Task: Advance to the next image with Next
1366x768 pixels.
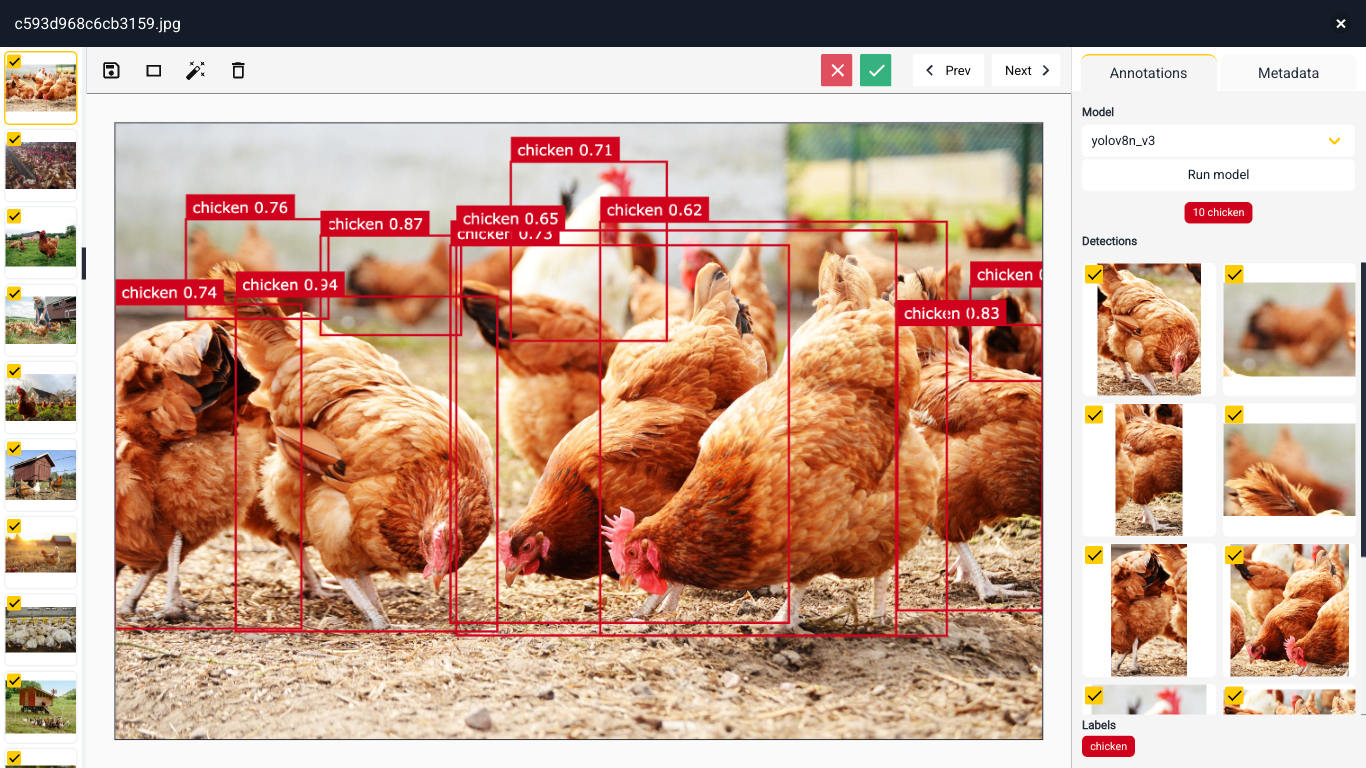Action: [1027, 70]
